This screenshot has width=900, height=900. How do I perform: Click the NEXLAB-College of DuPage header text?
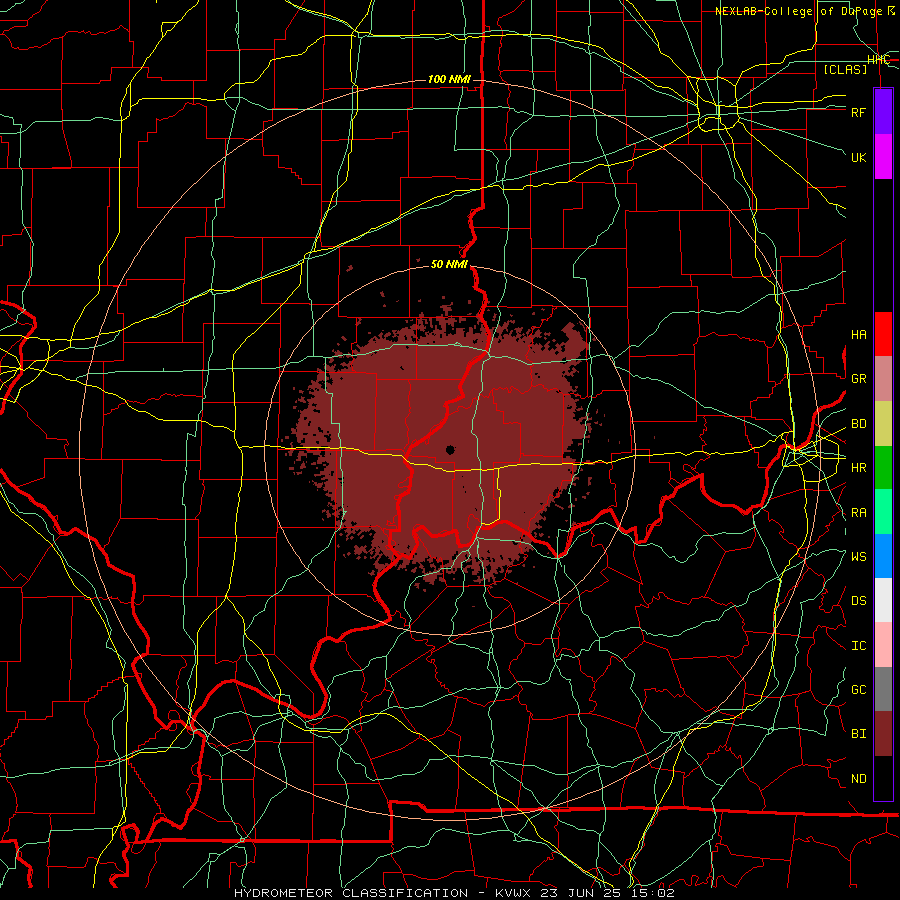point(800,11)
